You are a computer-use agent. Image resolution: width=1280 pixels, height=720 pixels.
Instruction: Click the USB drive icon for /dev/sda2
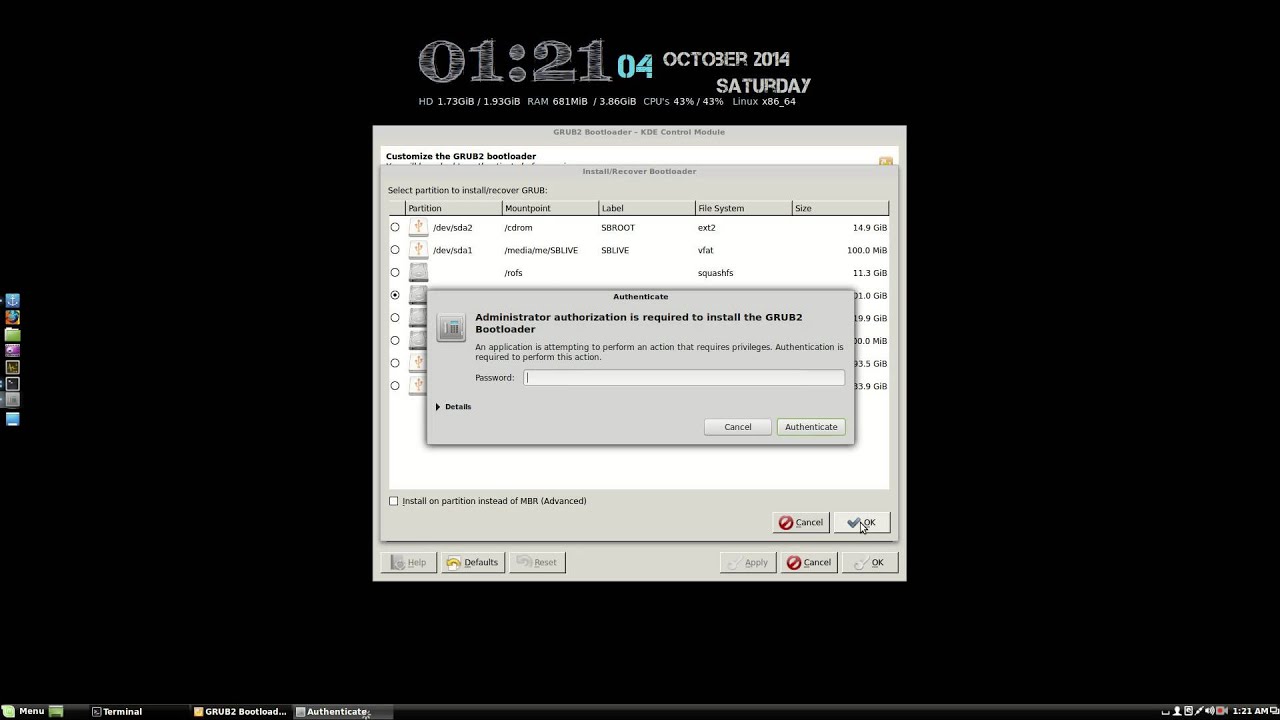click(418, 227)
